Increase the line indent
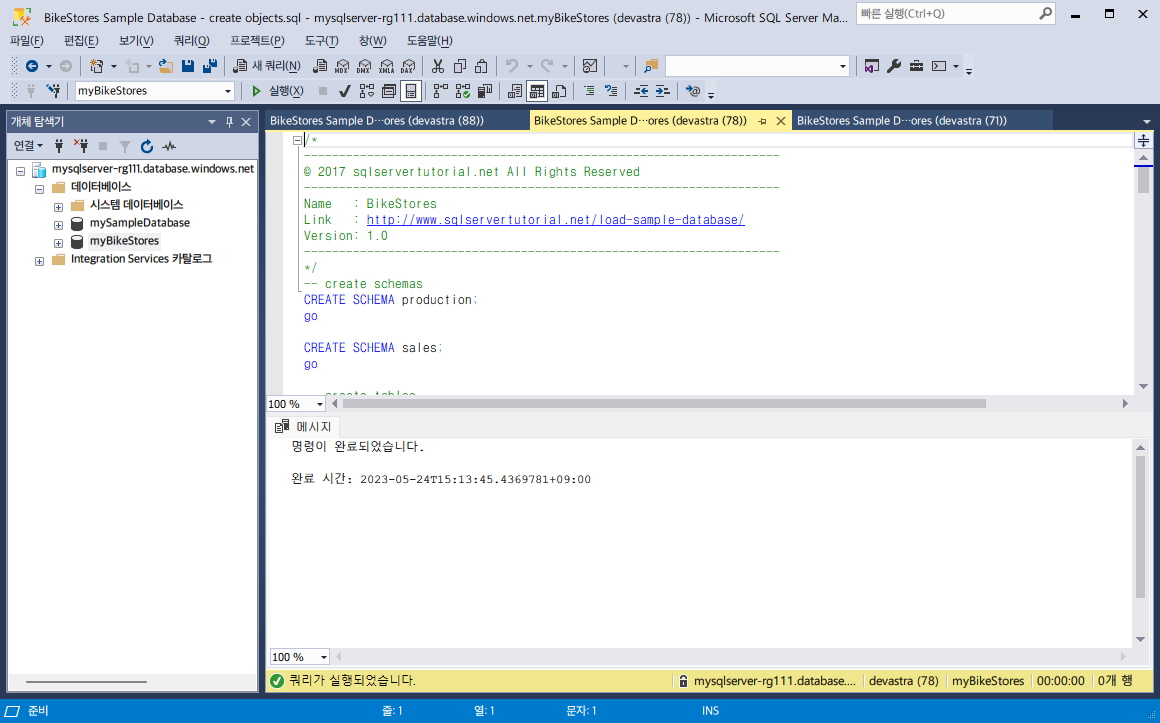1160x723 pixels. (x=663, y=91)
